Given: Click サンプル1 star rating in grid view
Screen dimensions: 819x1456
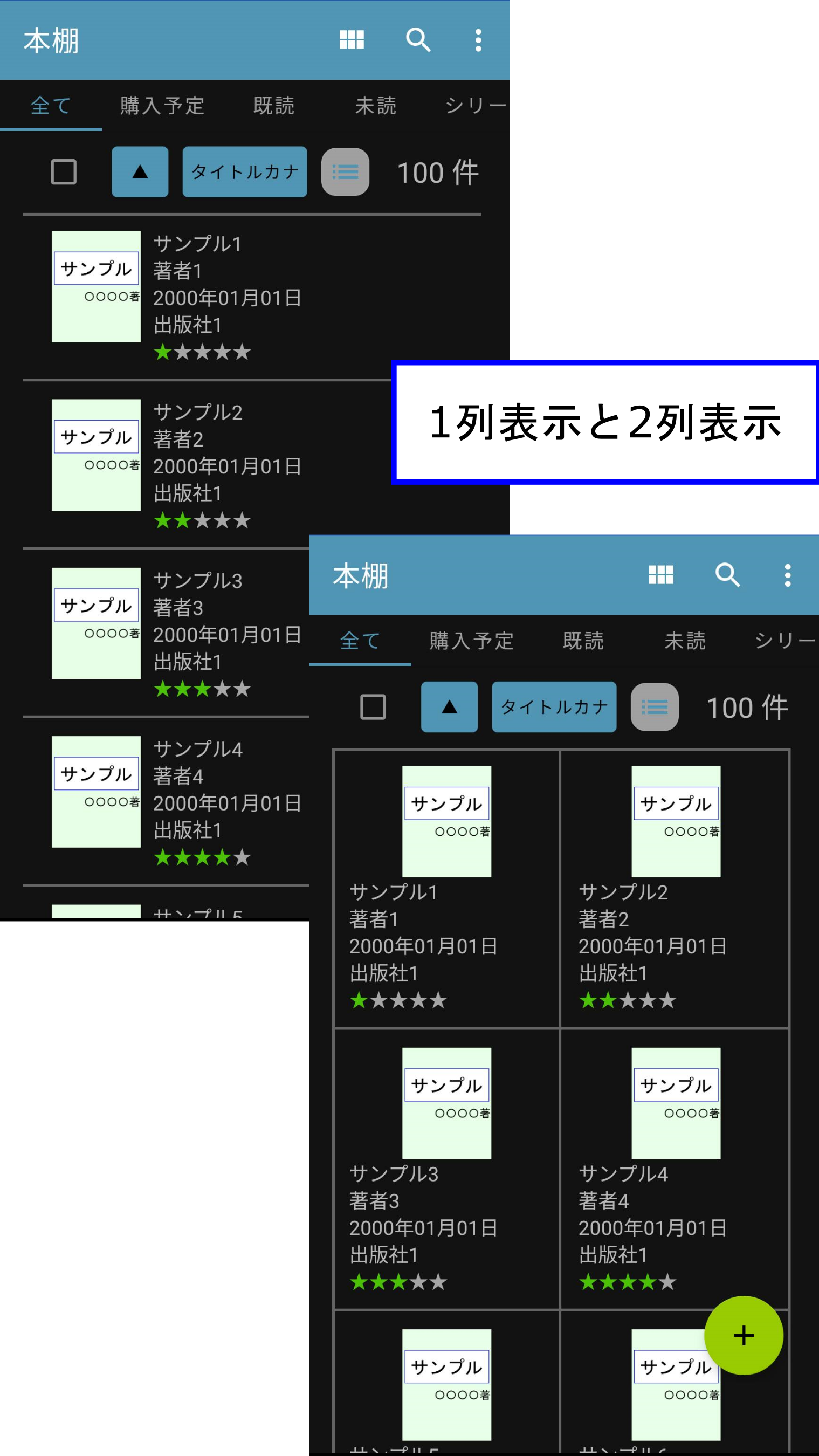Looking at the screenshot, I should pos(398,1000).
